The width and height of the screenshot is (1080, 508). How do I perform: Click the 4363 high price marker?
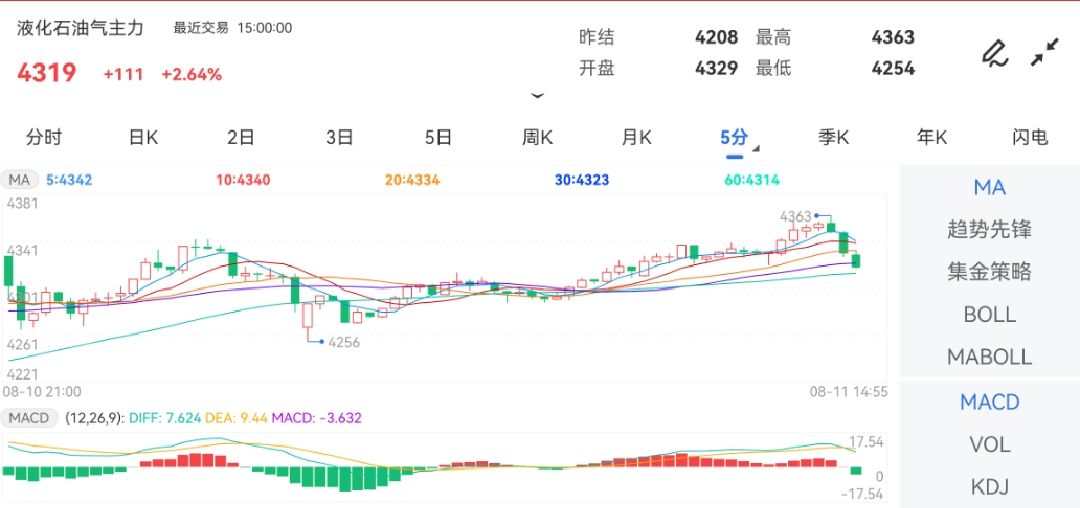(797, 216)
